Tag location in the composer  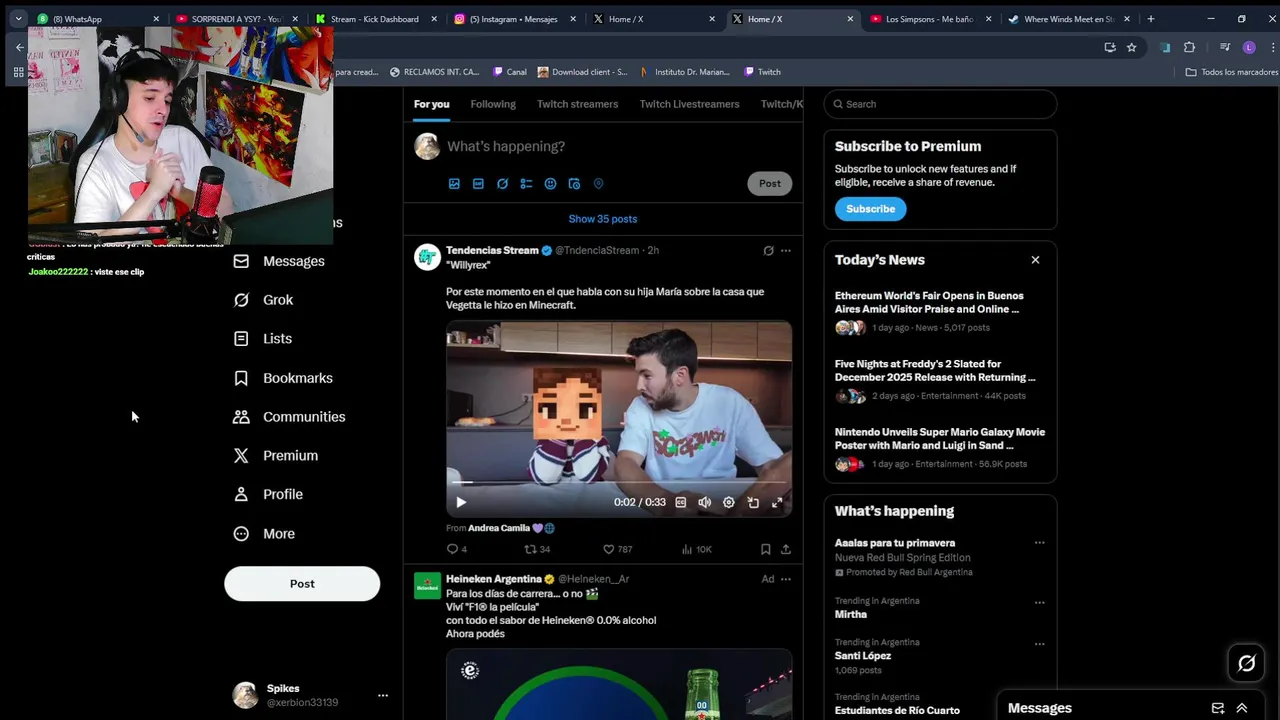[x=598, y=184]
